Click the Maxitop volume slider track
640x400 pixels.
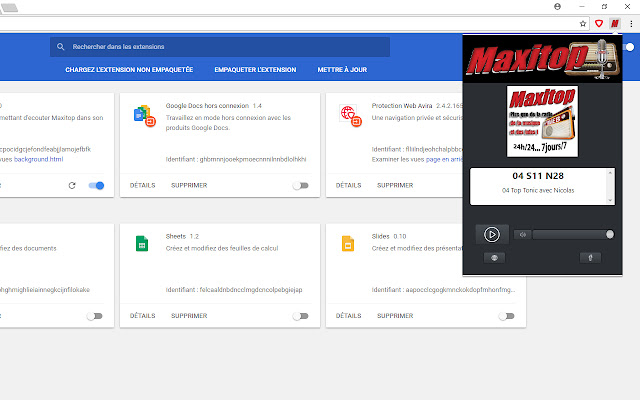[571, 234]
